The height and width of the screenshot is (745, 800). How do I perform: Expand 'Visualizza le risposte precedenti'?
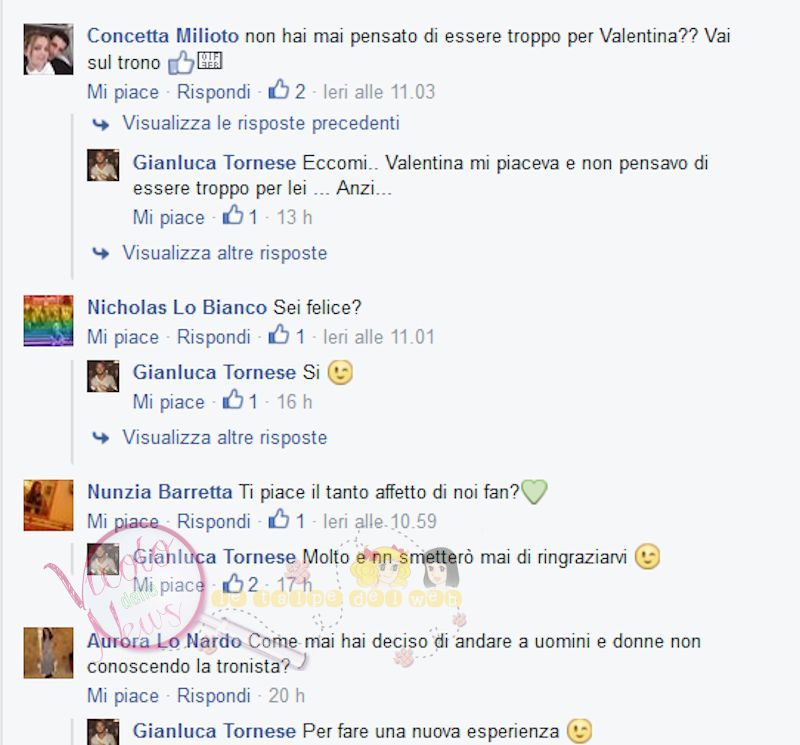click(261, 123)
